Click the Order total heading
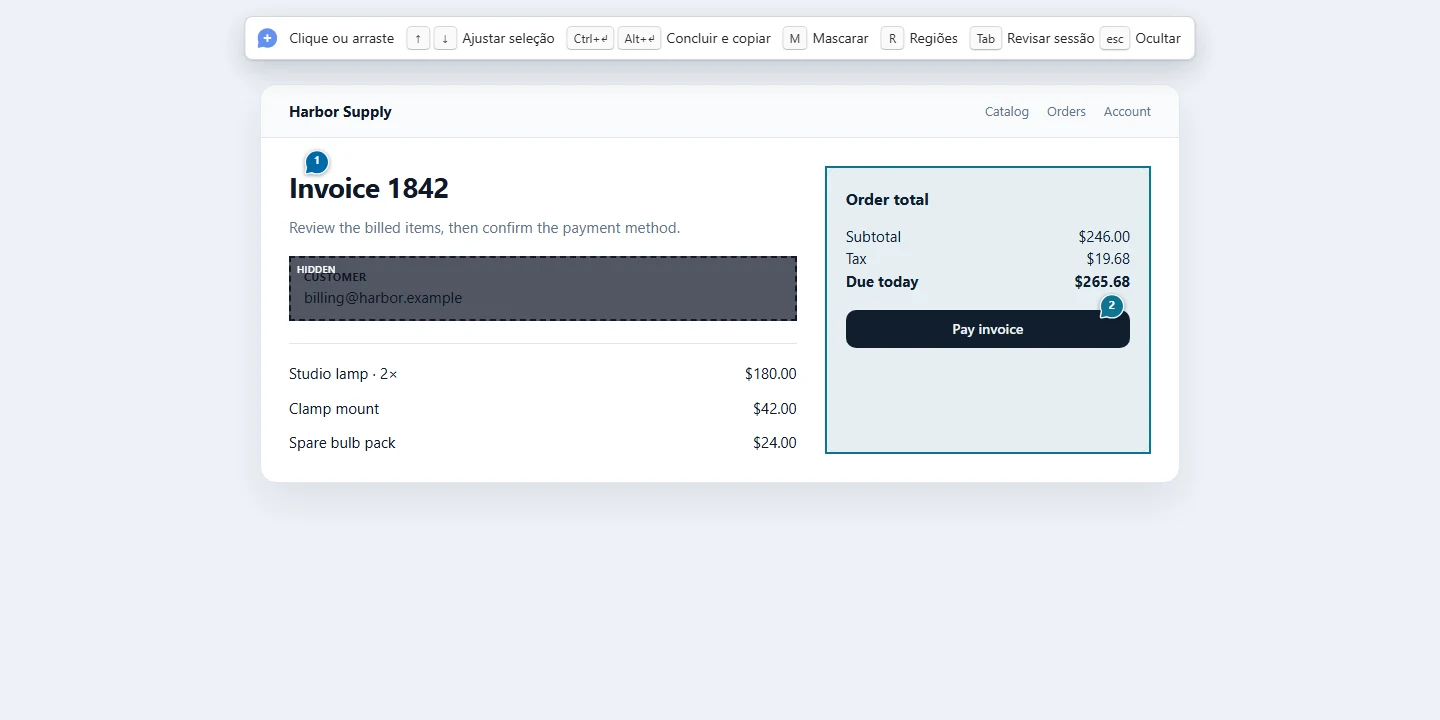 [x=887, y=200]
